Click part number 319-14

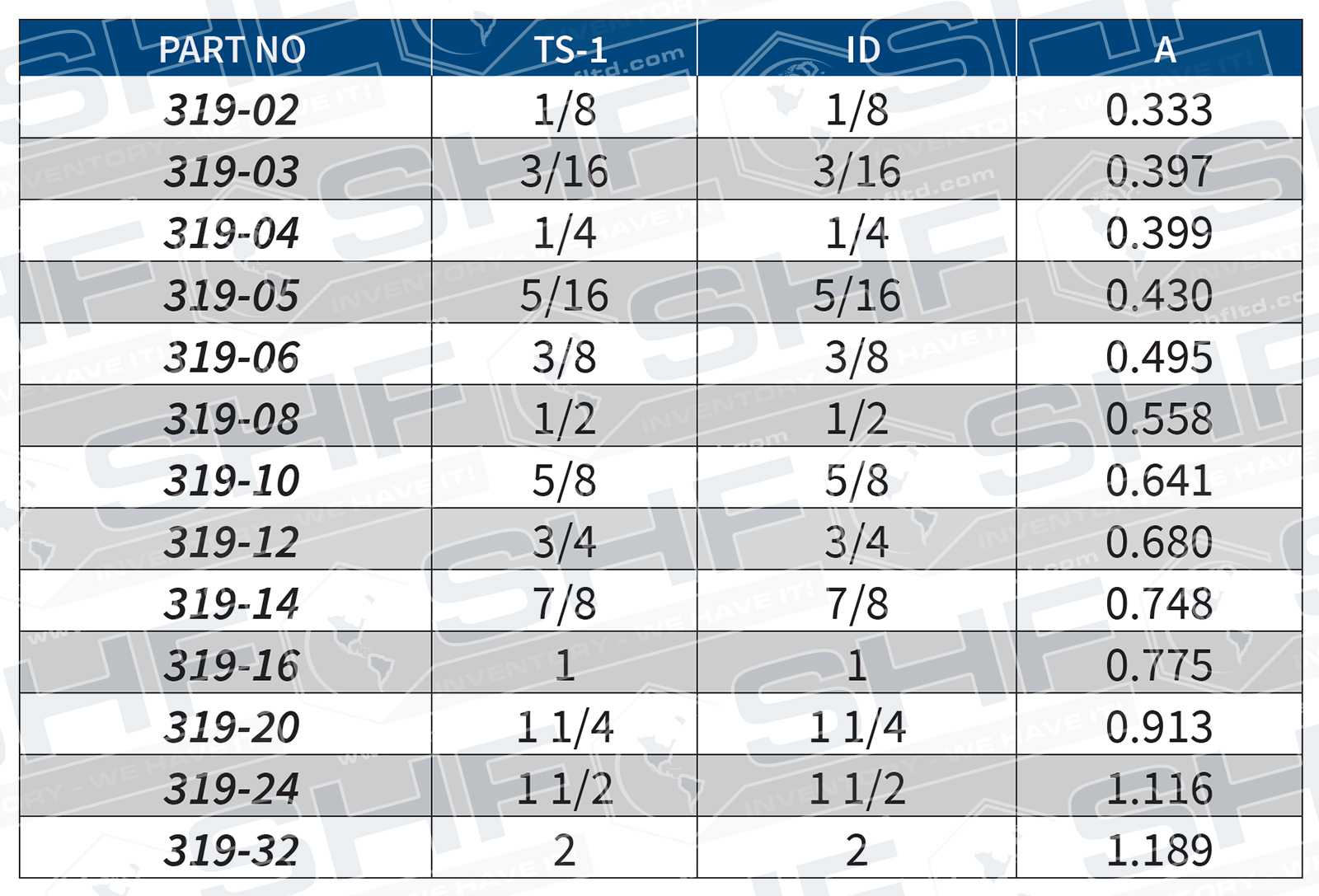[232, 603]
